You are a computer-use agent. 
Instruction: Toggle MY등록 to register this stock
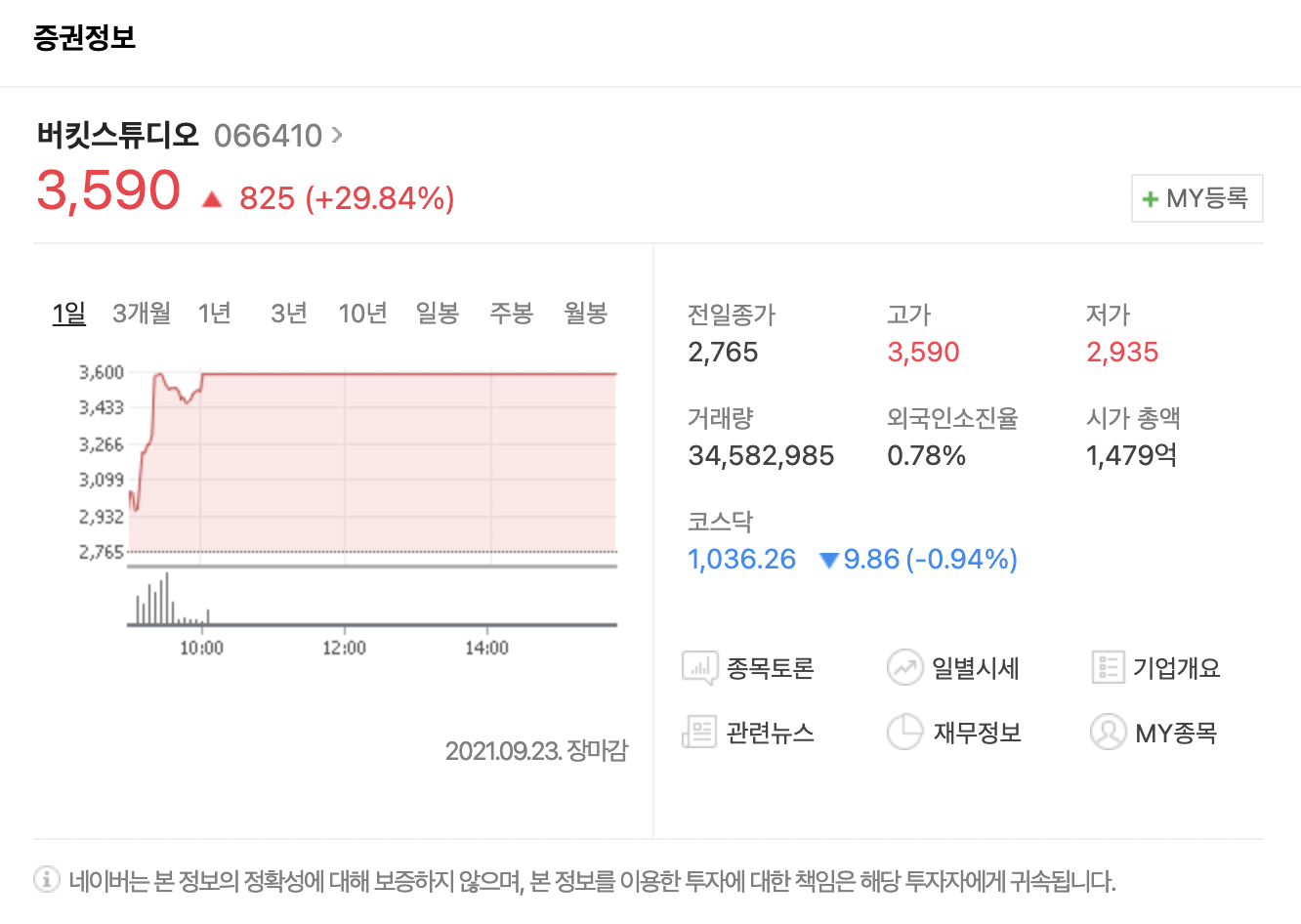point(1196,197)
